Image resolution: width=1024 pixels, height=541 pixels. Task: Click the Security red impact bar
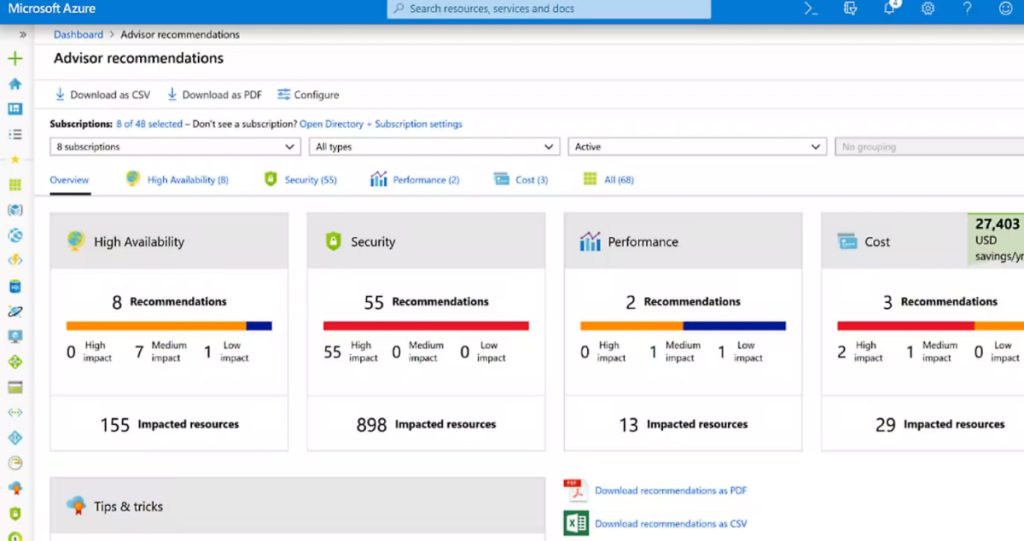point(426,326)
